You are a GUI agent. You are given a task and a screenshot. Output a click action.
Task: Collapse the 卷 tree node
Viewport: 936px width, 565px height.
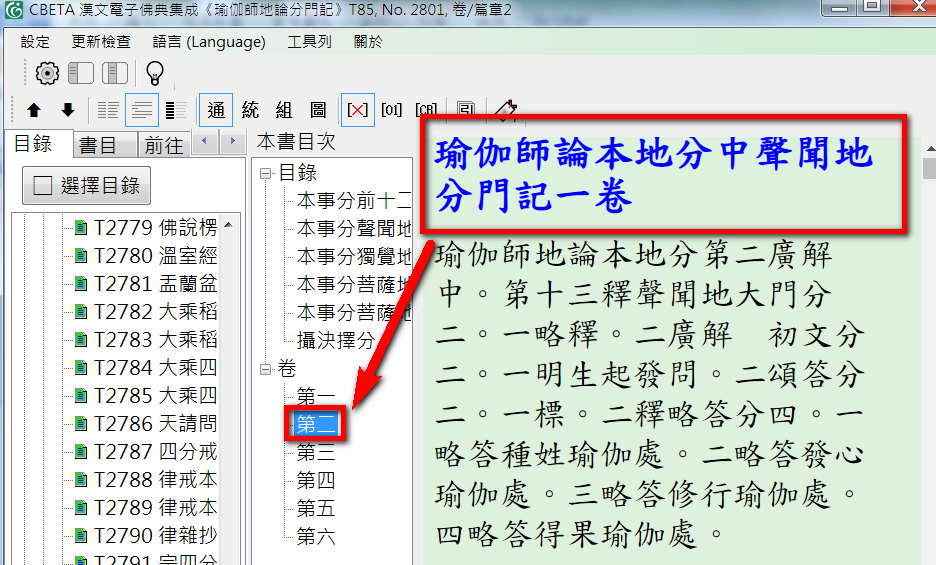pyautogui.click(x=266, y=369)
